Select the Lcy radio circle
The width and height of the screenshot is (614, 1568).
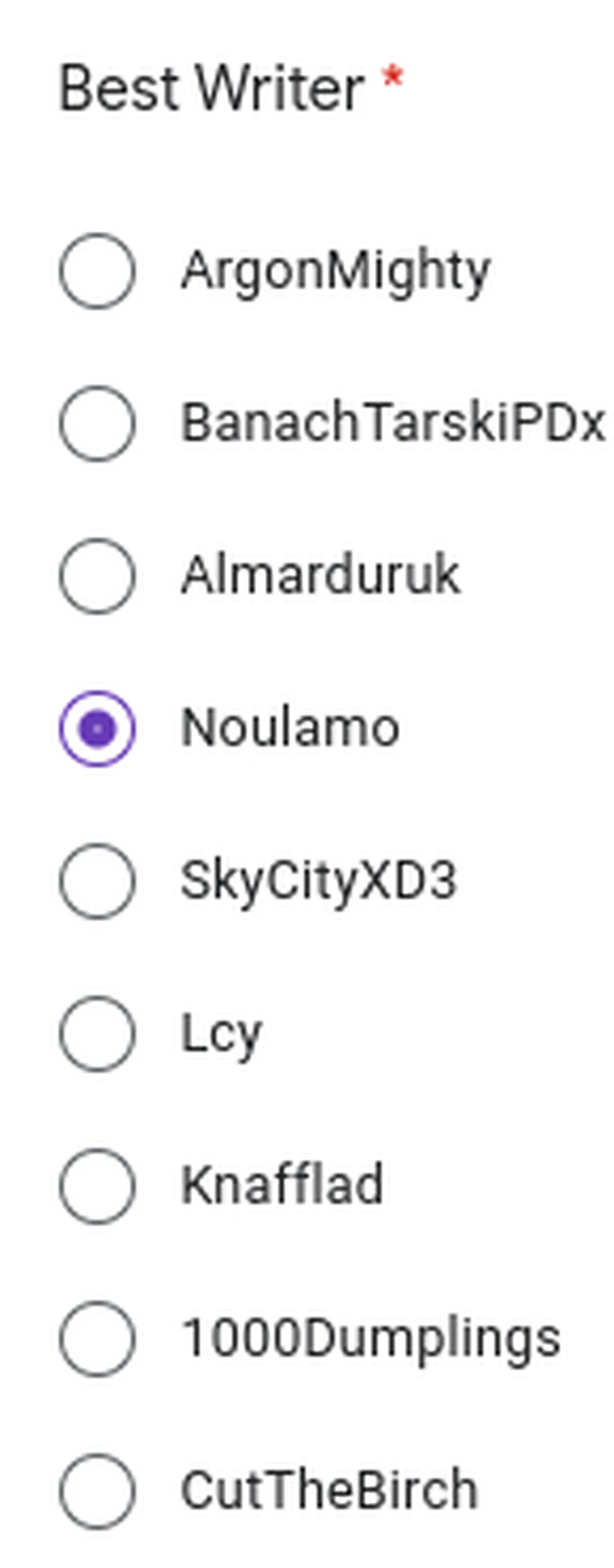click(x=97, y=1033)
